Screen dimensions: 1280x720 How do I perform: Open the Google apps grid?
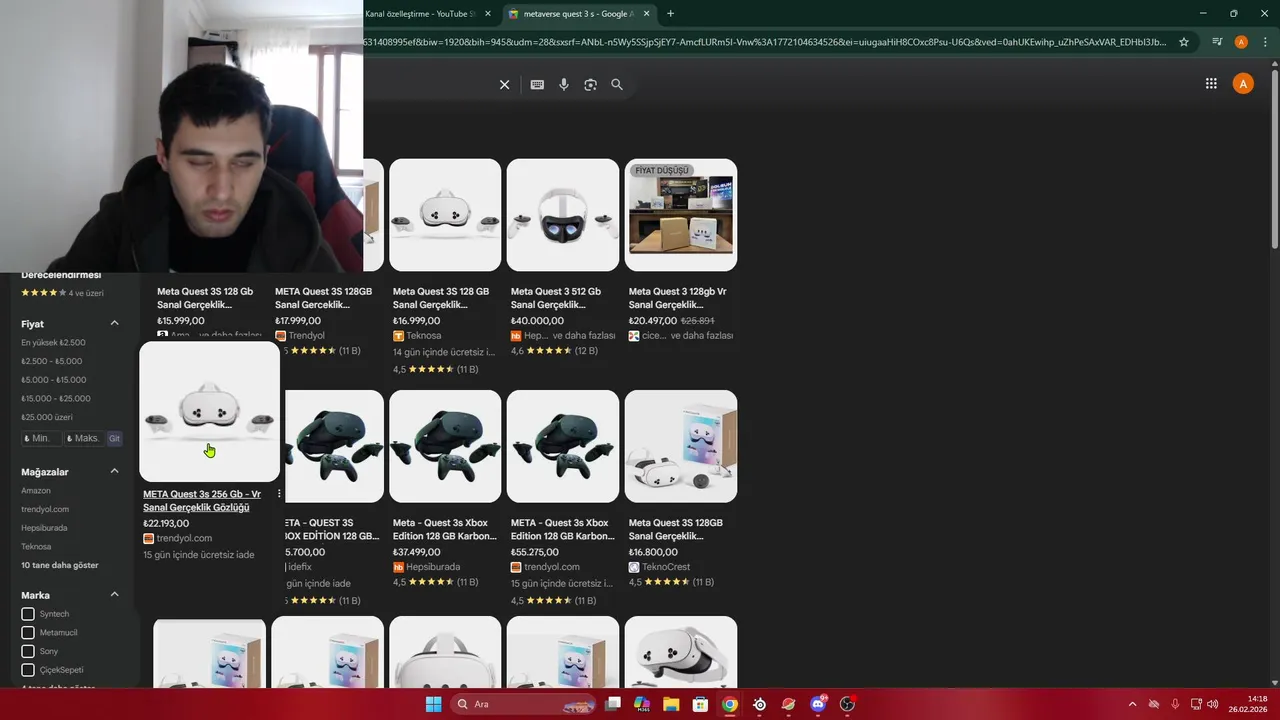[x=1211, y=84]
